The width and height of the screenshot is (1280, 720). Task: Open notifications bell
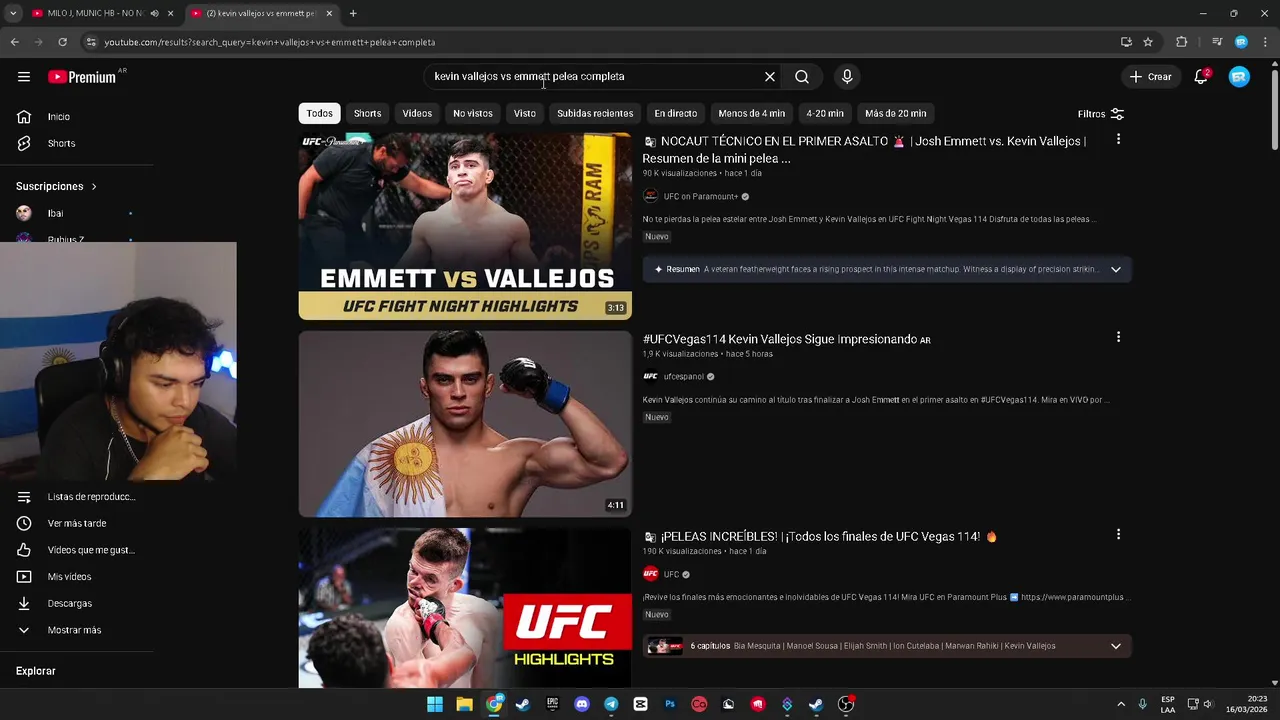click(x=1201, y=77)
